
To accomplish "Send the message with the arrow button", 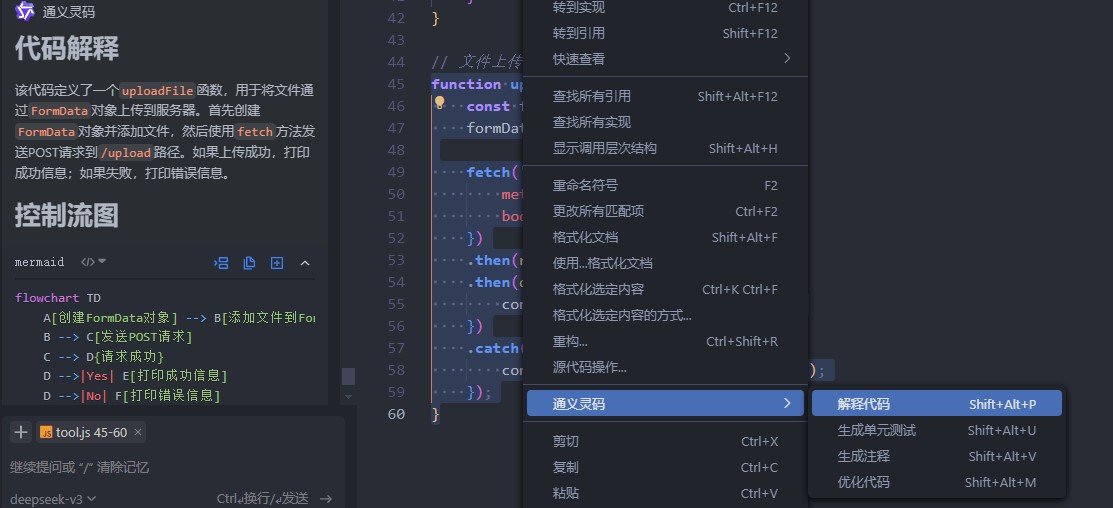I will pos(326,499).
